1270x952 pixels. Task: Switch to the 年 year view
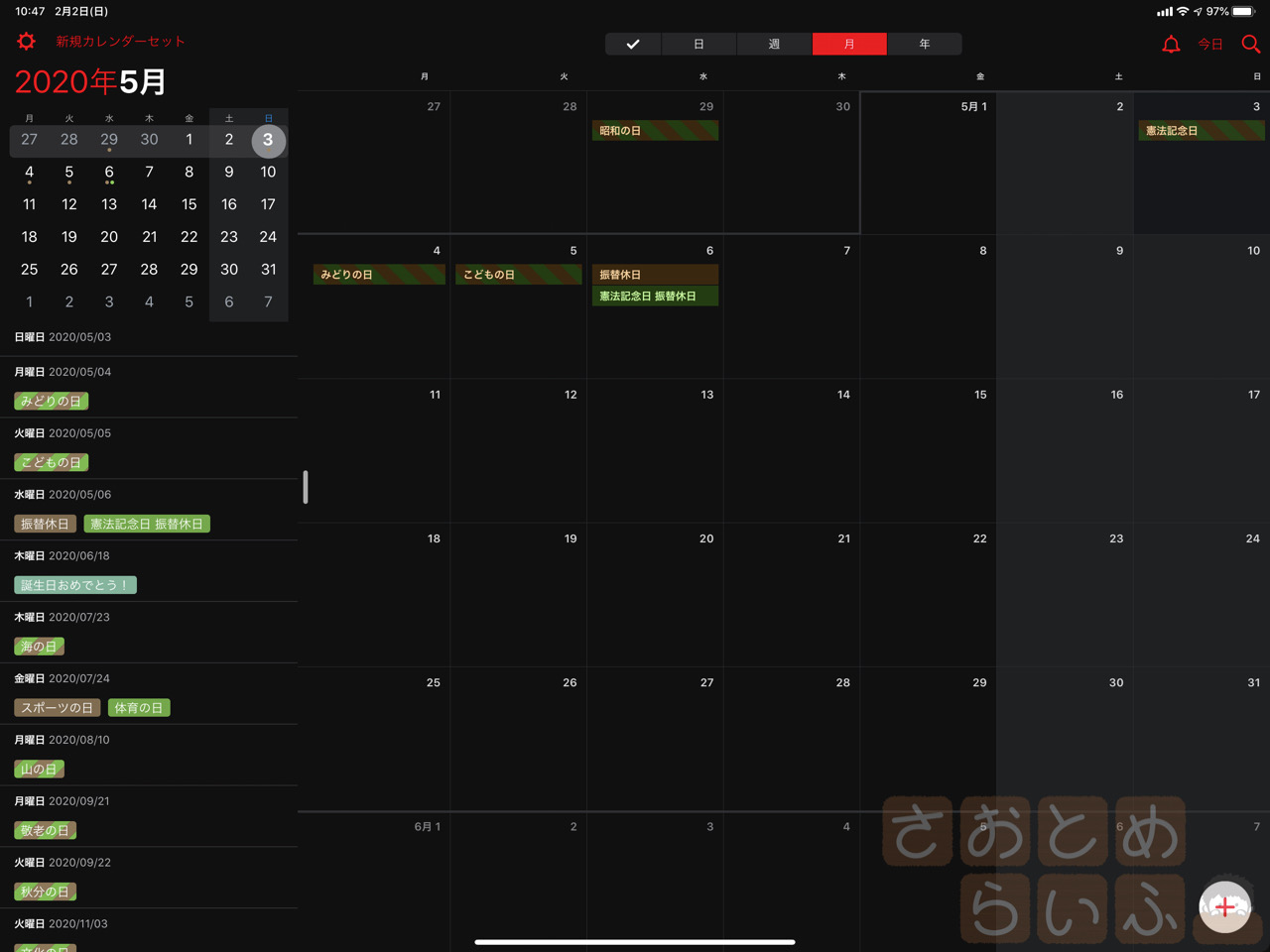pos(925,44)
